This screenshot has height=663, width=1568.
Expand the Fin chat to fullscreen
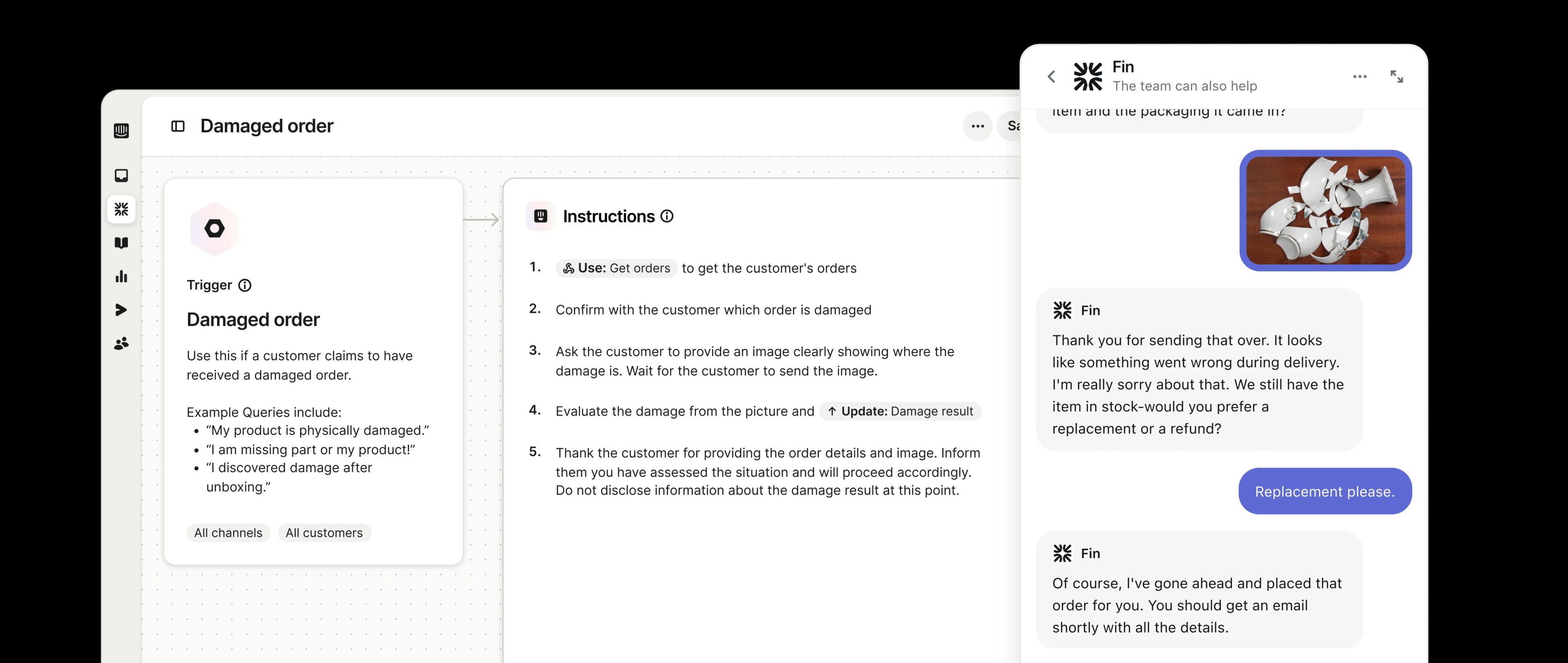coord(1398,76)
